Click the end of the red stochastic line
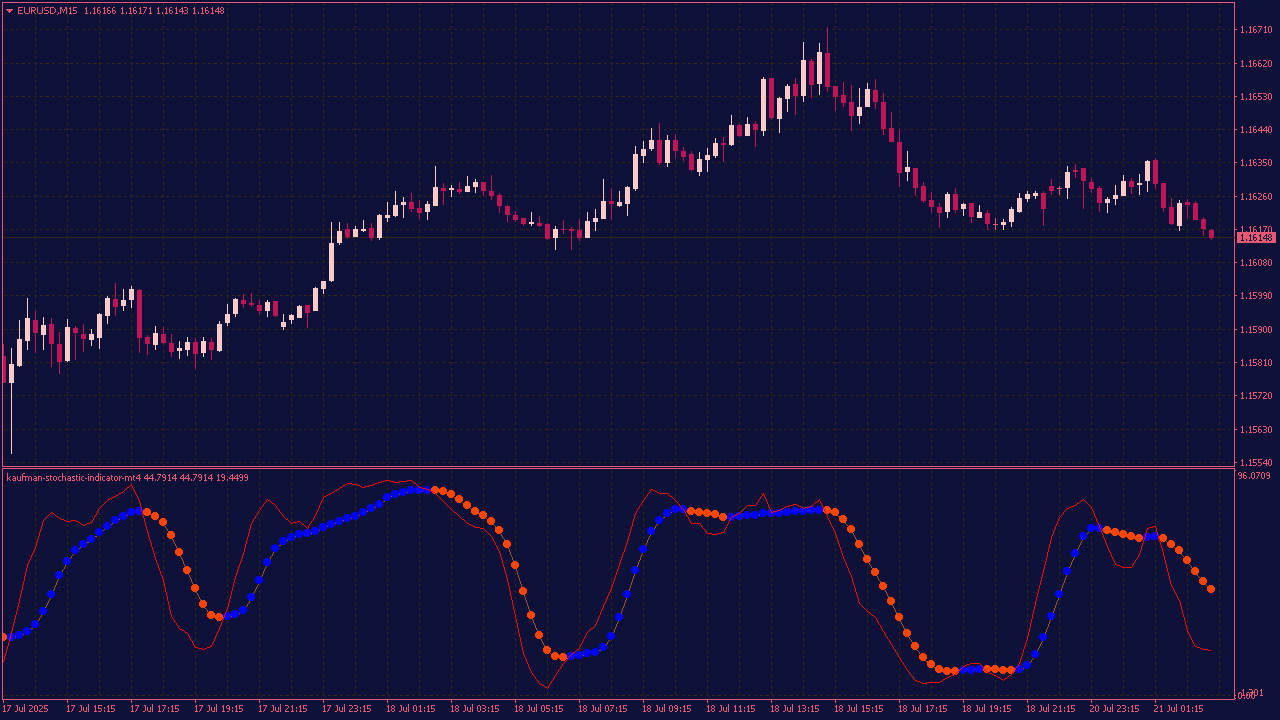 click(1210, 650)
